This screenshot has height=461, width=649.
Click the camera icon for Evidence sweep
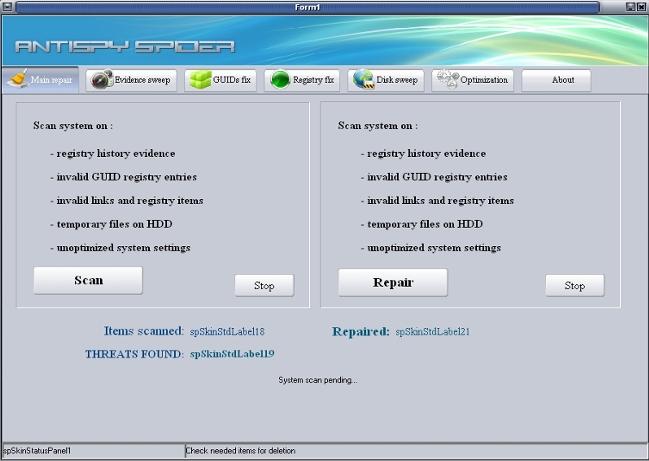(101, 80)
